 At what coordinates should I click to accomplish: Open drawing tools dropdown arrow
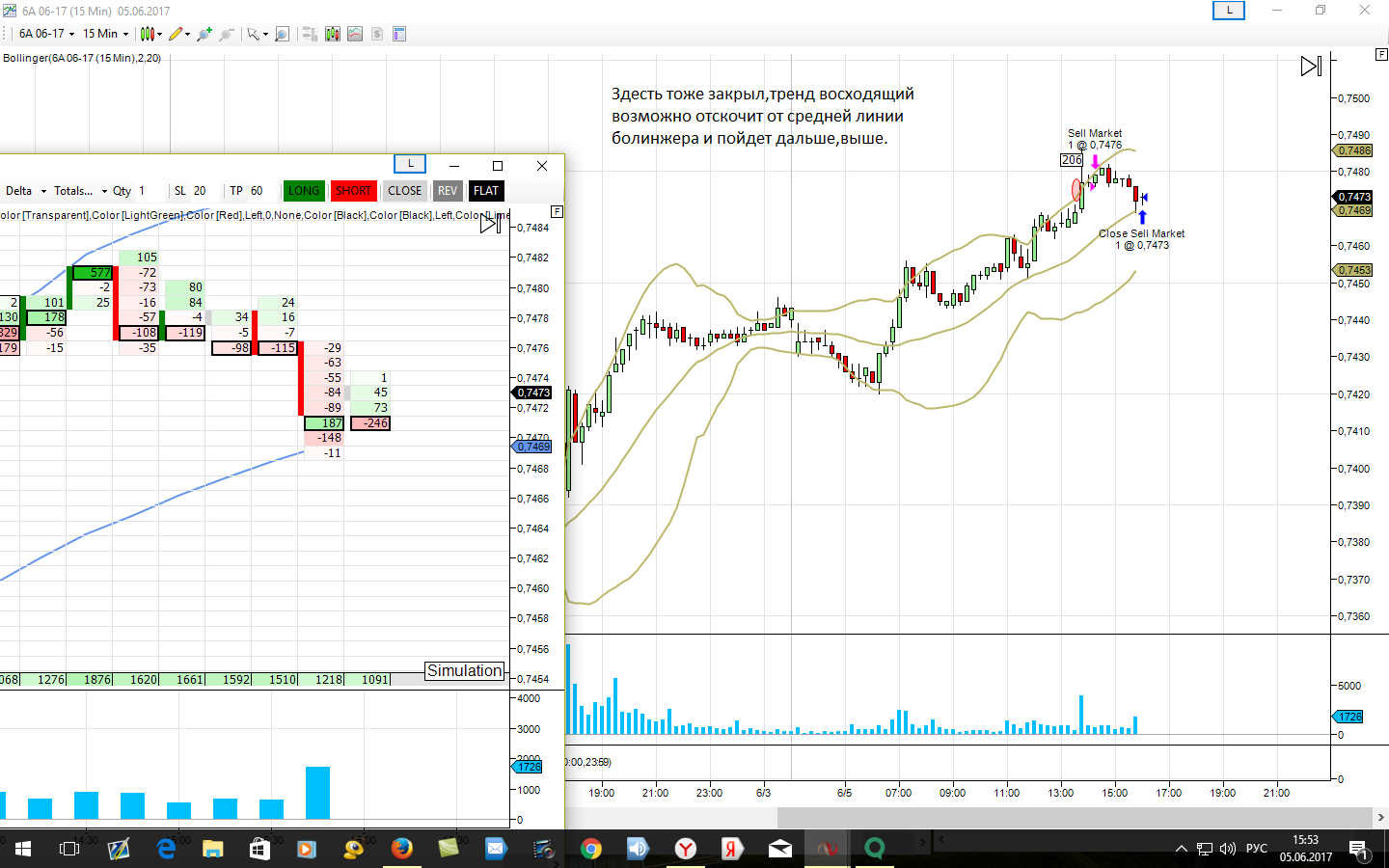187,35
